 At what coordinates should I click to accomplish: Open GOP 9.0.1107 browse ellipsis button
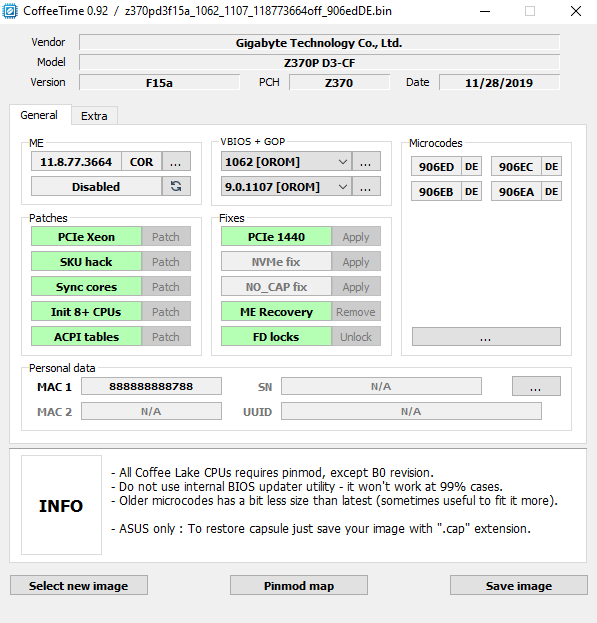(366, 186)
